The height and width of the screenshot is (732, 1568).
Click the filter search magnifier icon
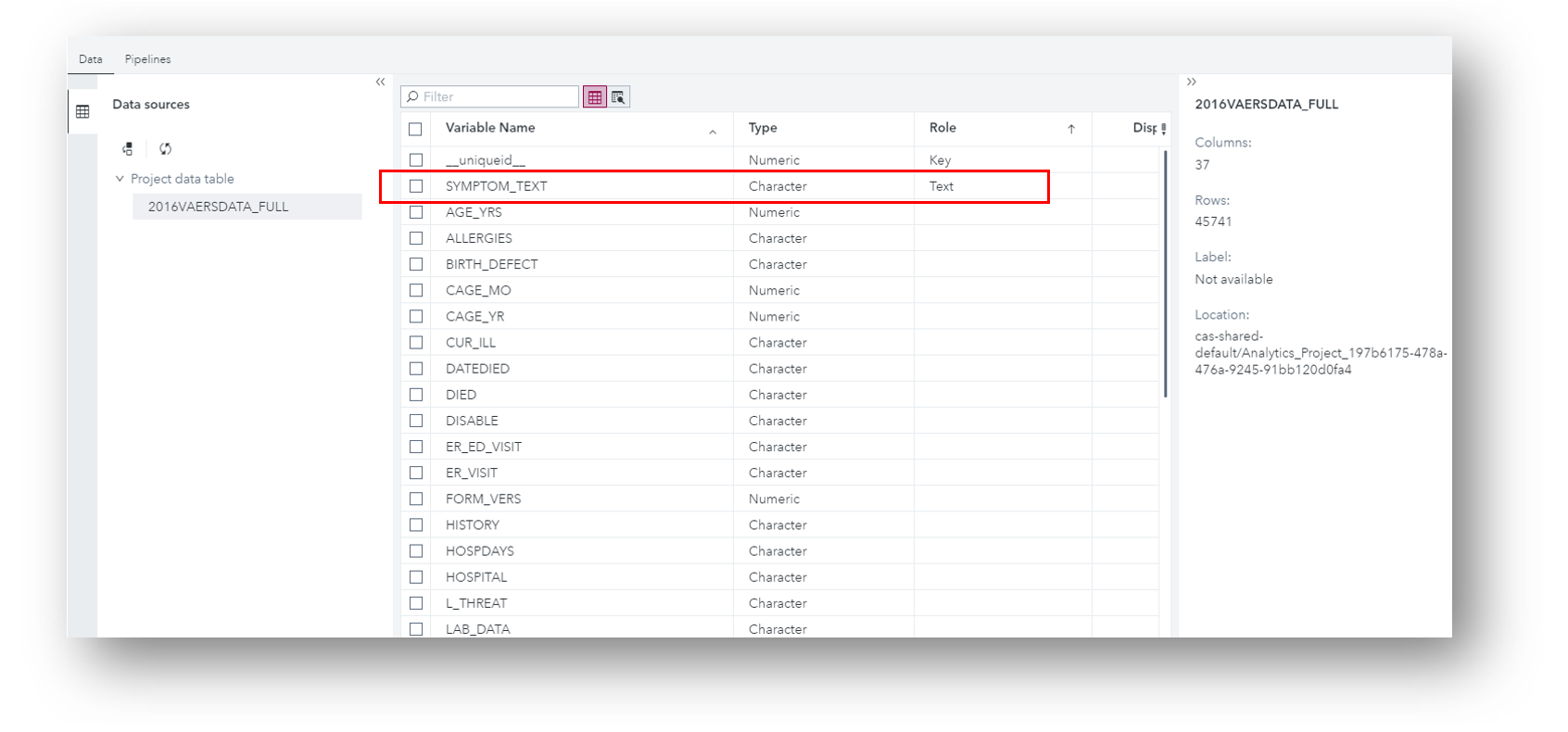pos(412,96)
